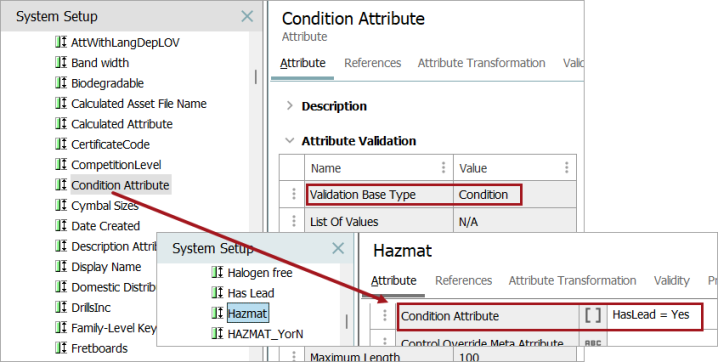Expand the Description section
Viewport: 718px width, 362px height.
point(289,106)
